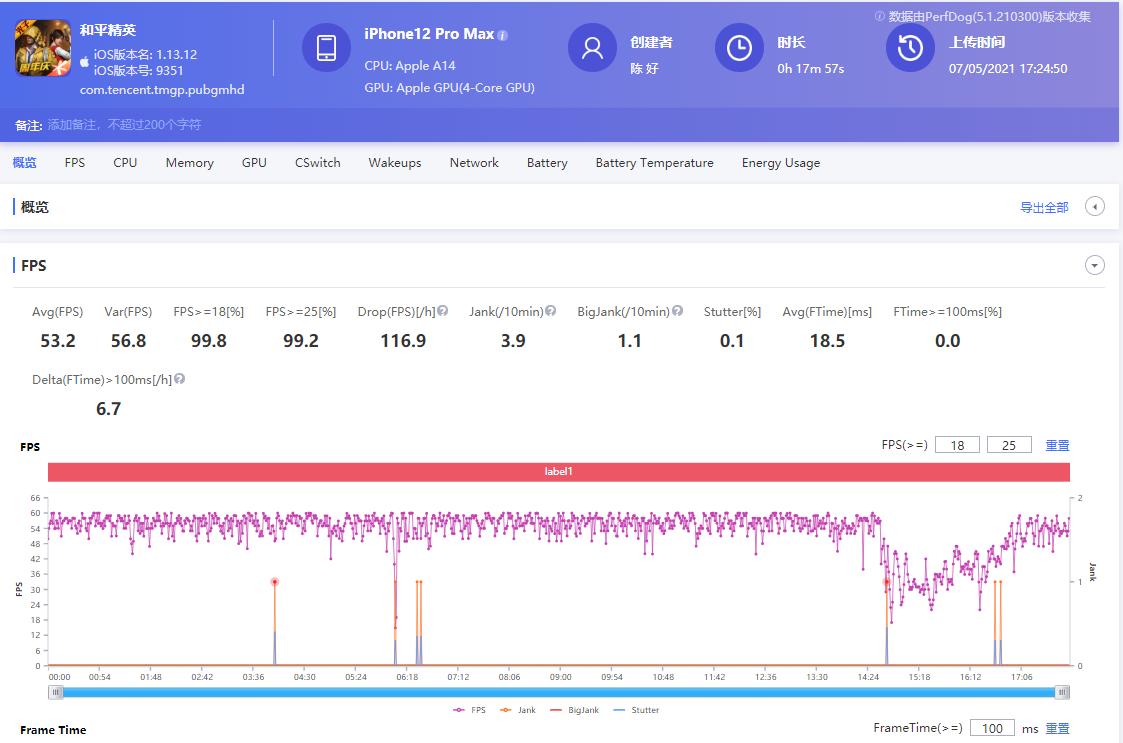Image resolution: width=1123 pixels, height=743 pixels.
Task: Click the 备注 remark input field
Action: click(x=124, y=125)
